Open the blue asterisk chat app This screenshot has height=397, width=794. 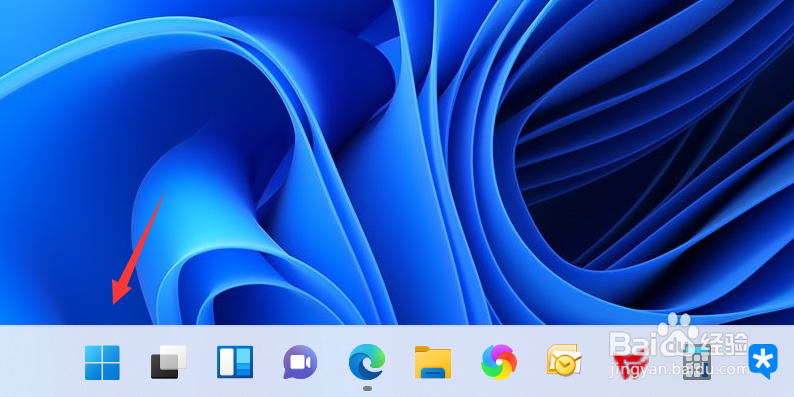(763, 361)
